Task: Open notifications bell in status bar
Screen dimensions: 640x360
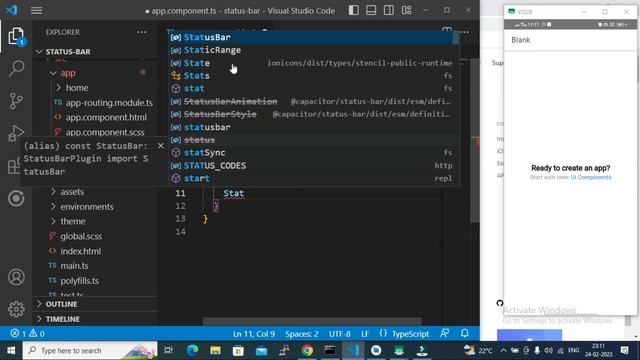Action: coord(464,333)
